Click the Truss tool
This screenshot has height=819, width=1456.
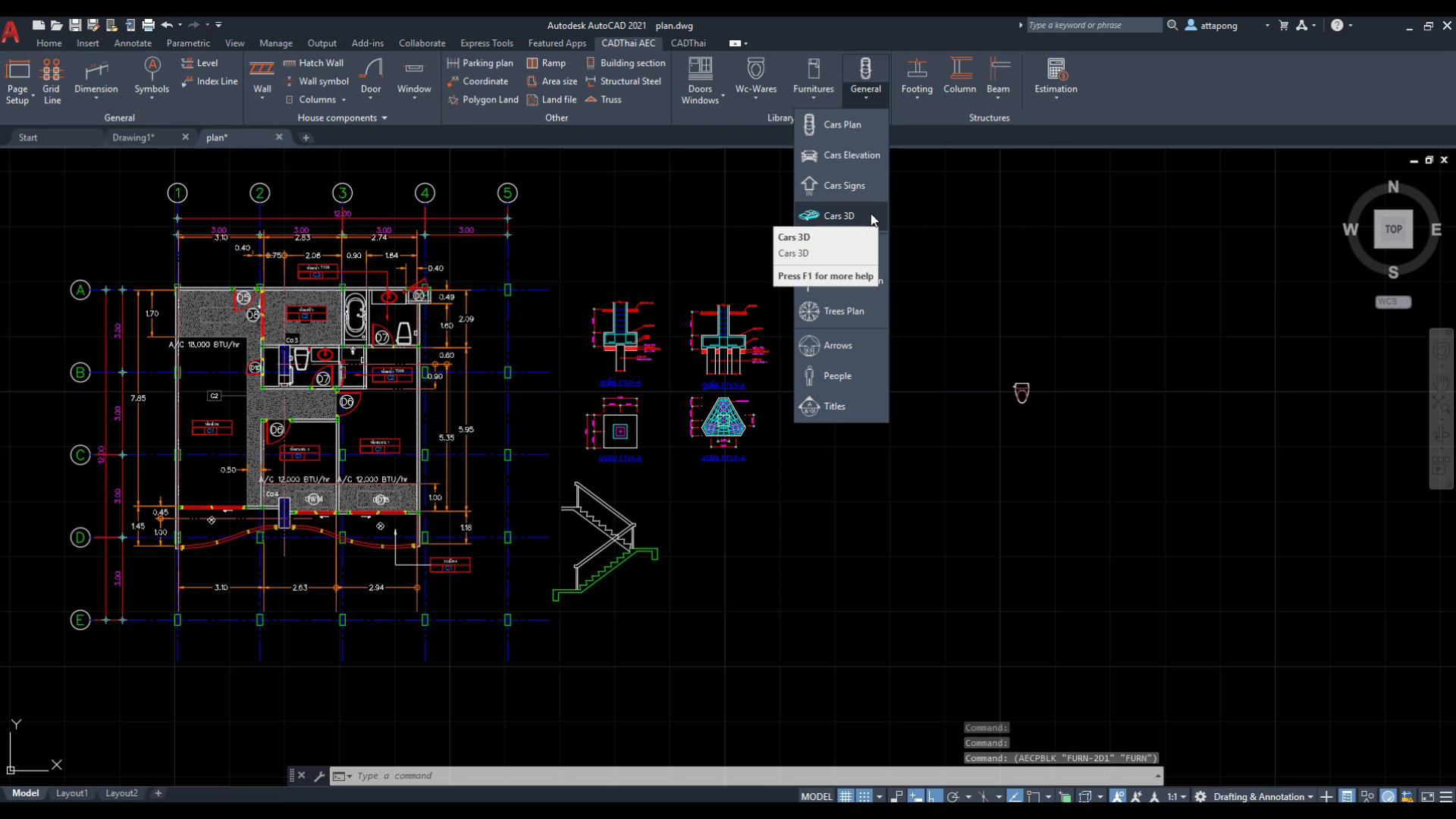(604, 99)
